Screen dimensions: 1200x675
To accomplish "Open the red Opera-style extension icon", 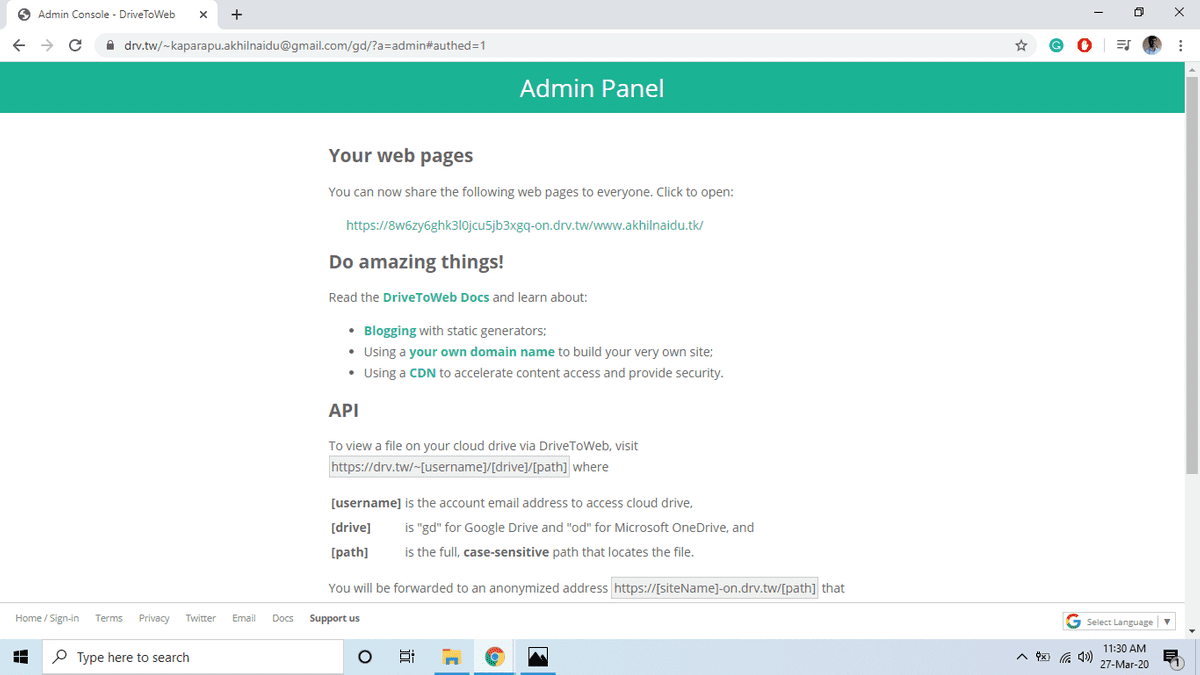I will tap(1084, 45).
